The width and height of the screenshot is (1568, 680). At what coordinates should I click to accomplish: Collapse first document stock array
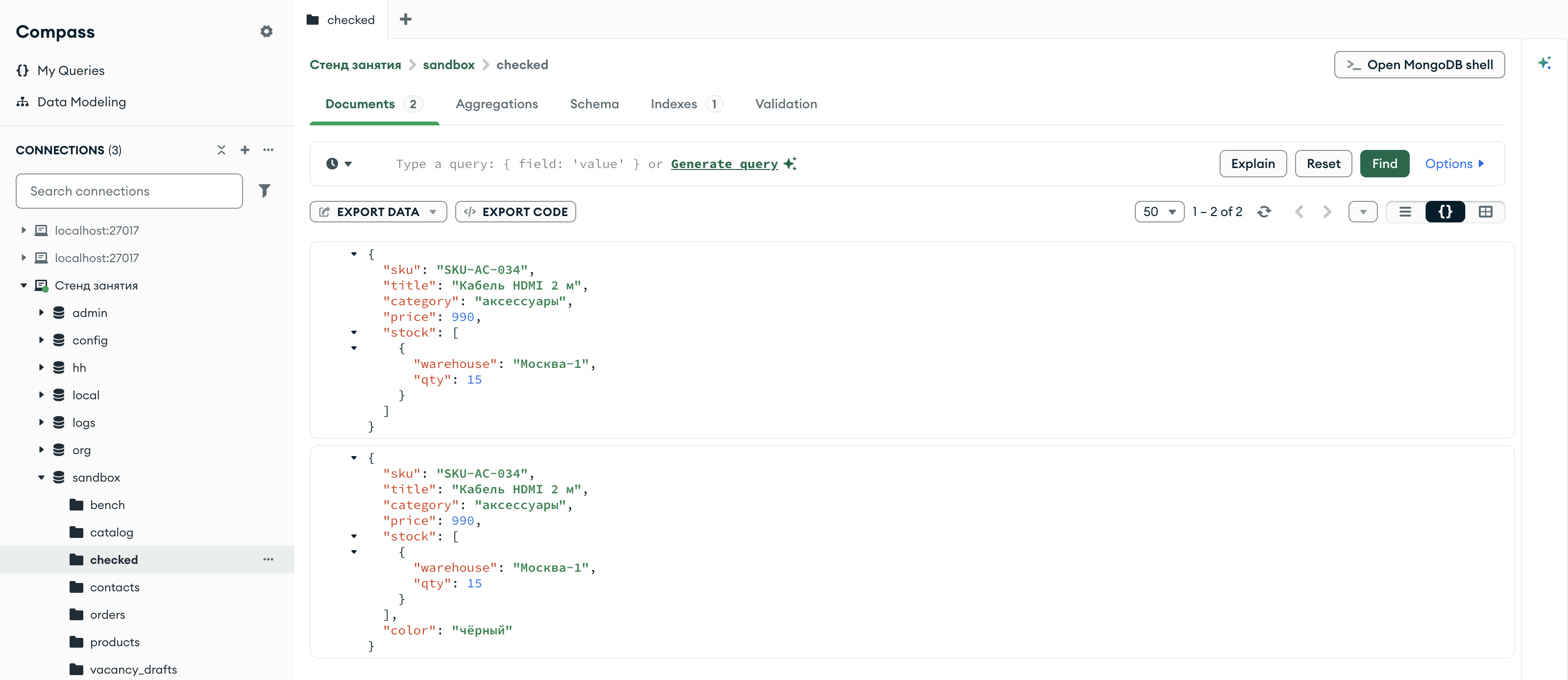pyautogui.click(x=354, y=332)
